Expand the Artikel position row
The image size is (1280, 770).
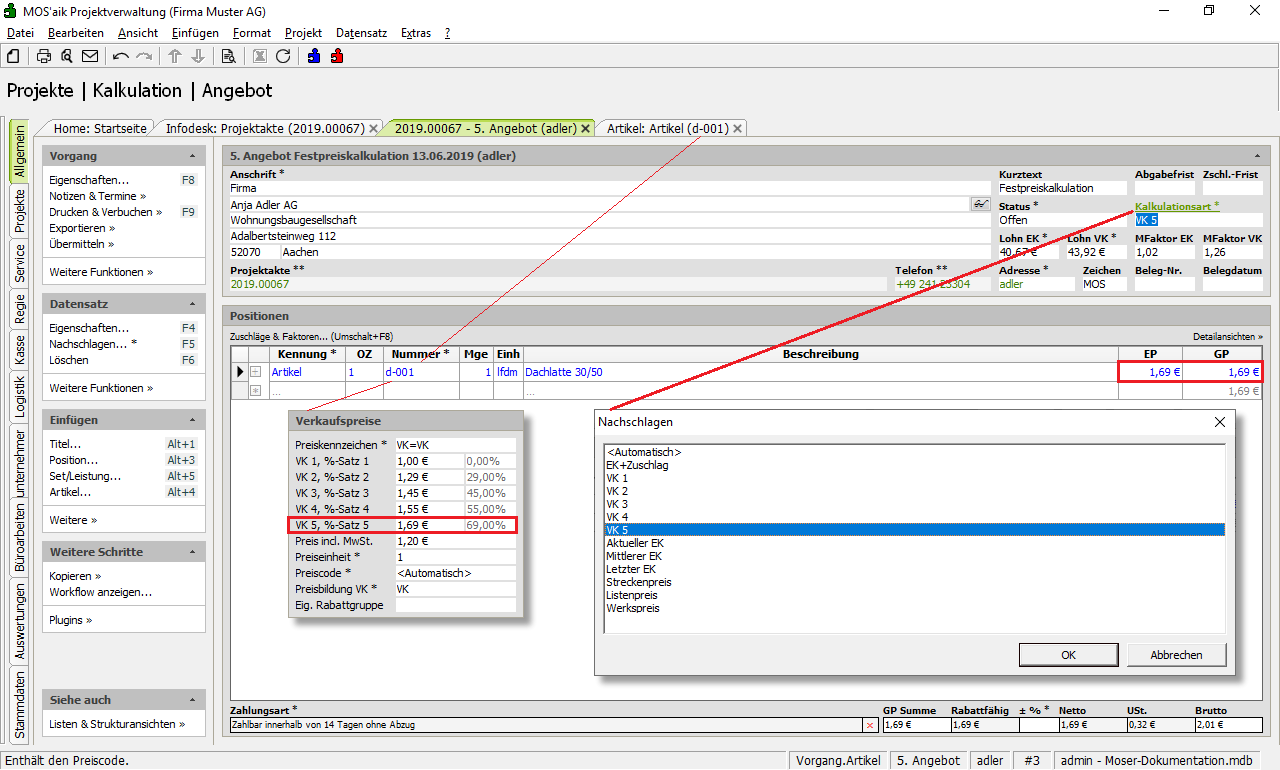click(x=255, y=372)
